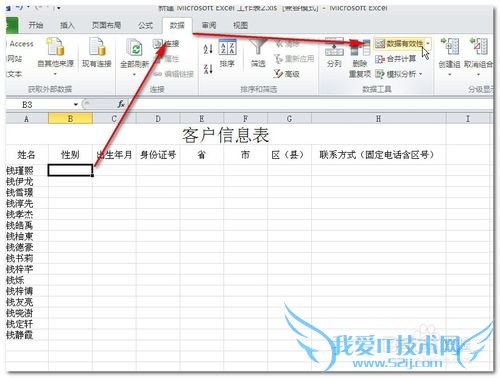Image resolution: width=500 pixels, height=378 pixels.
Task: Click the 性别 header cell
Action: (x=70, y=155)
